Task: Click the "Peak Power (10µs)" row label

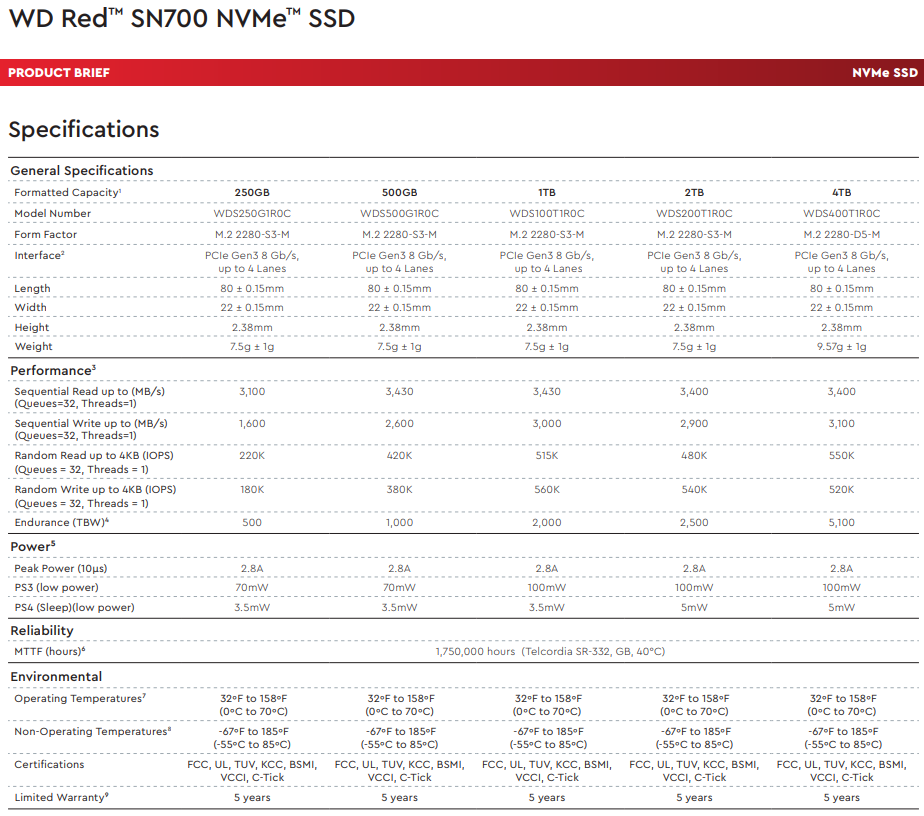Action: pyautogui.click(x=61, y=568)
